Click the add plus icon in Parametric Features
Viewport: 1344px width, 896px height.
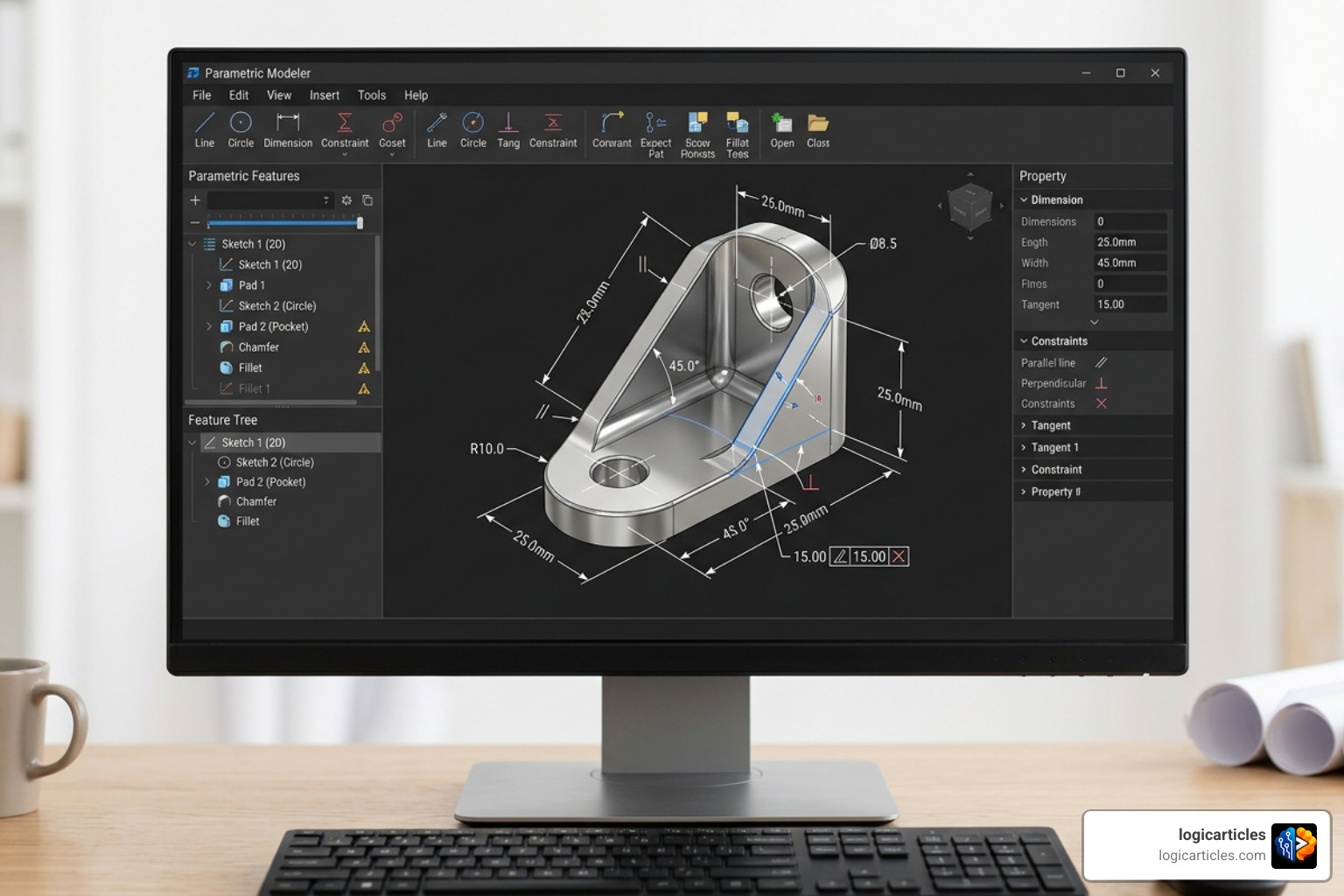tap(195, 200)
